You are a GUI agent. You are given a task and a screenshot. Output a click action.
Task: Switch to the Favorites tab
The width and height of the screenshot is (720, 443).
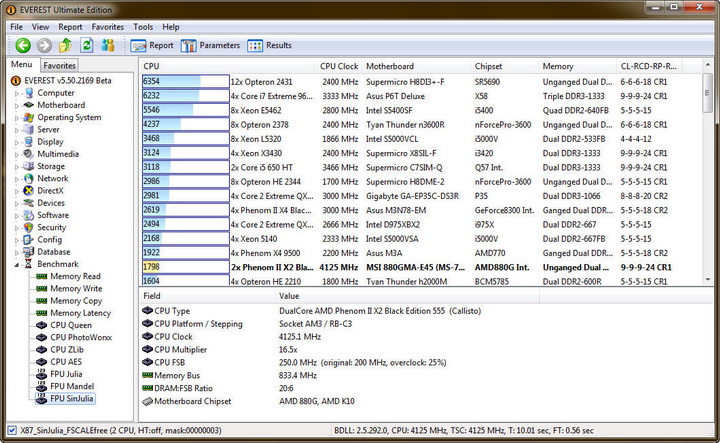[59, 66]
